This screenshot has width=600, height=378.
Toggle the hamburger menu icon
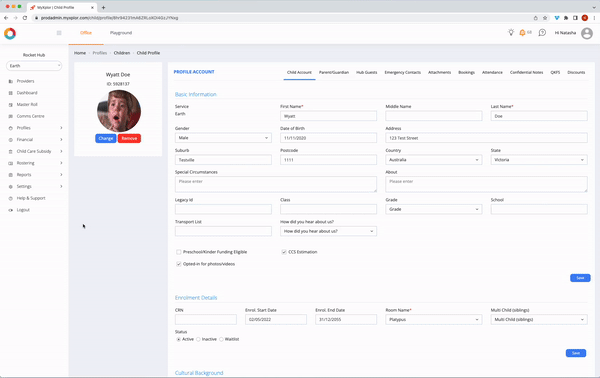click(x=59, y=33)
